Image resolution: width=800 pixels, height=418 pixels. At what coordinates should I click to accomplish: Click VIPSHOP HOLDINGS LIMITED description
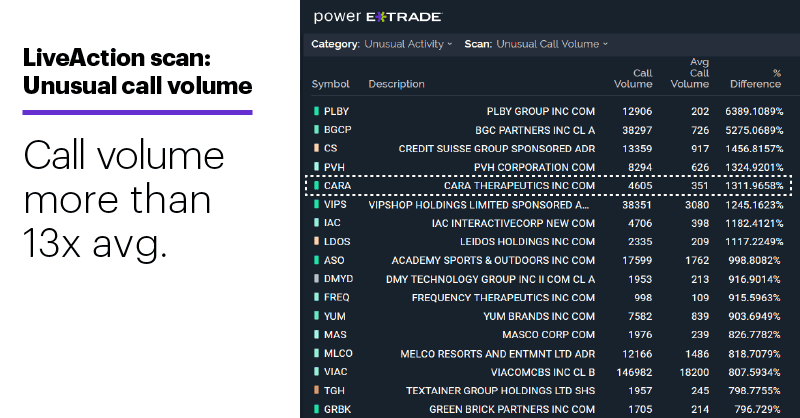tap(479, 205)
